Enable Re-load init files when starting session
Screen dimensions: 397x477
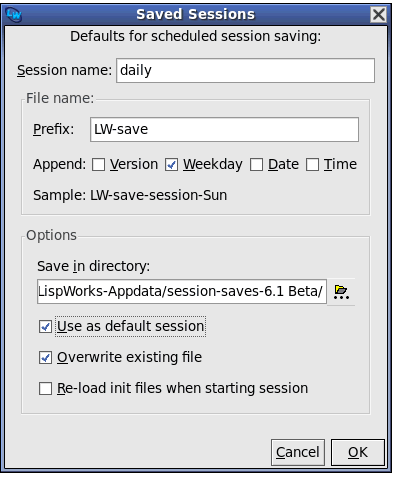pos(45,389)
